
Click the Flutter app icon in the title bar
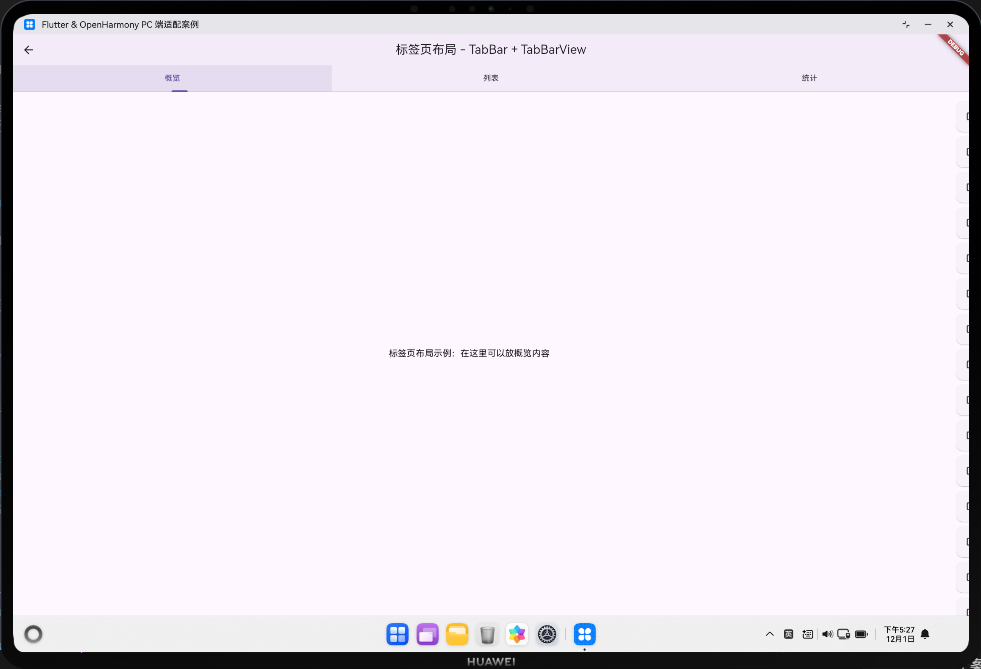click(x=28, y=24)
